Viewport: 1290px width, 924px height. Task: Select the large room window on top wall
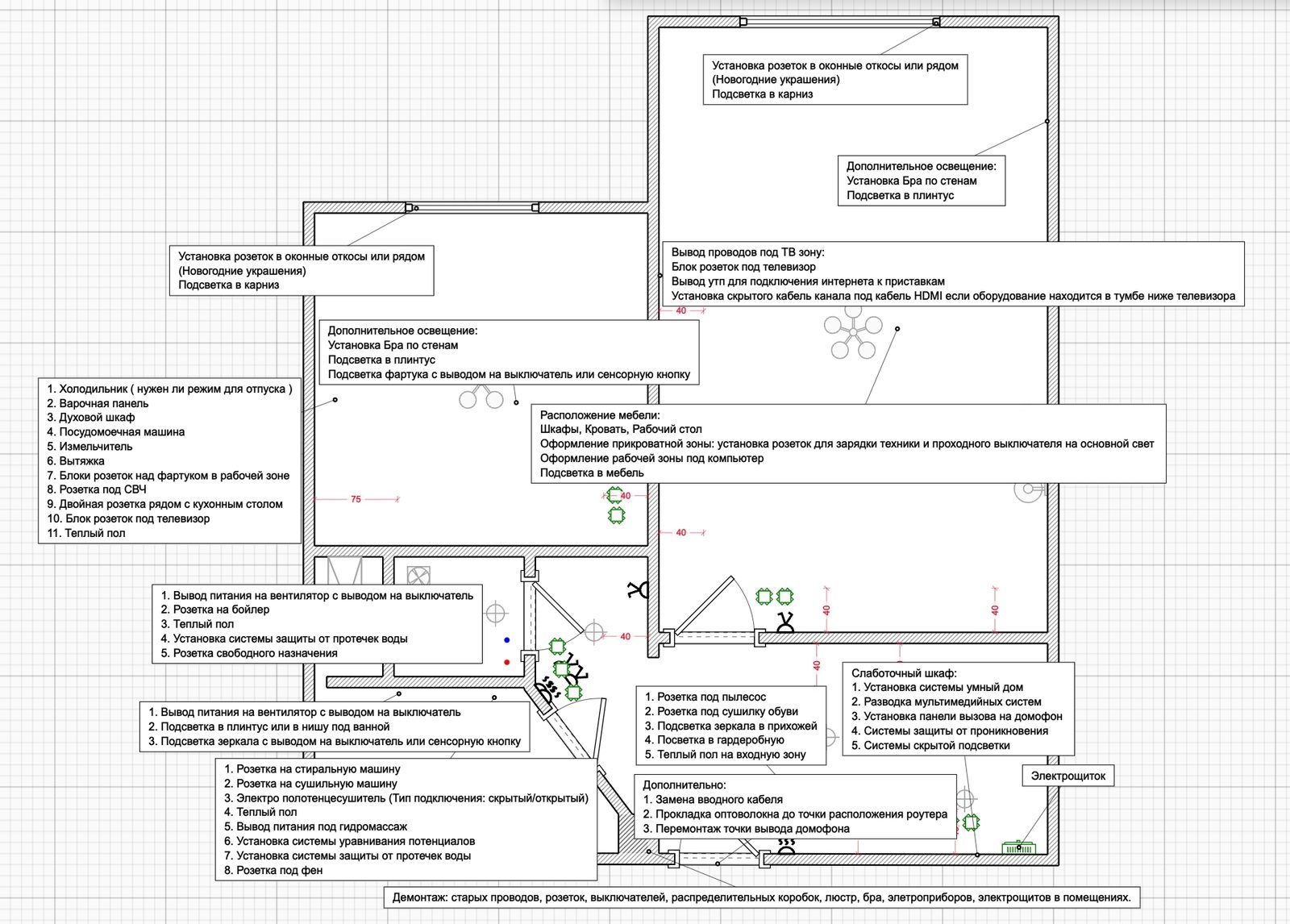coord(839,22)
